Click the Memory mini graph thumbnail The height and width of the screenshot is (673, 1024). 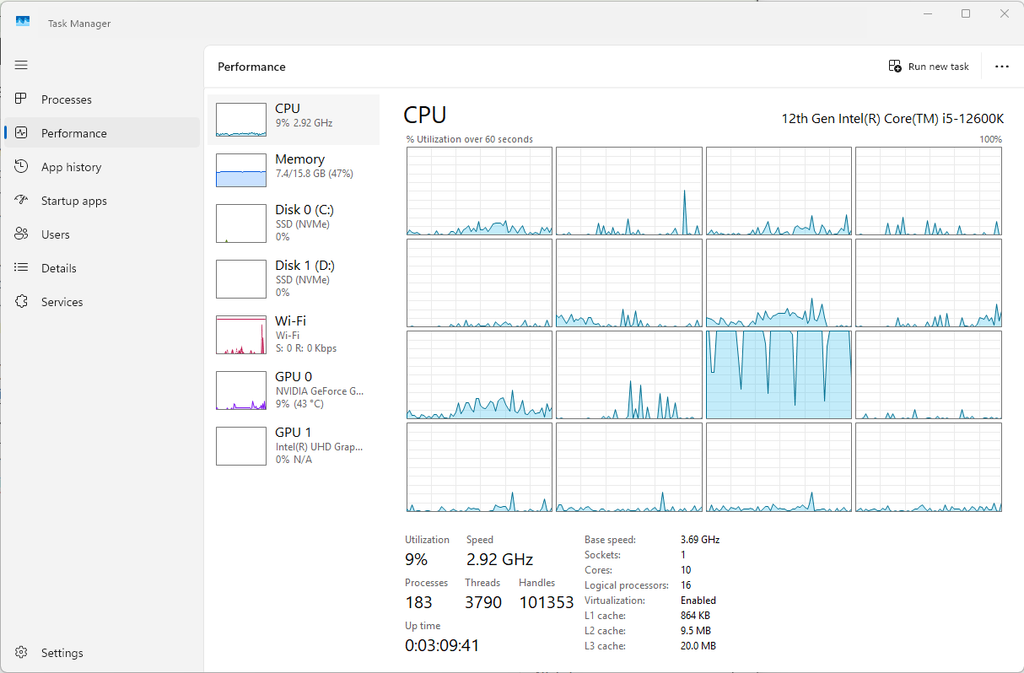pyautogui.click(x=241, y=170)
